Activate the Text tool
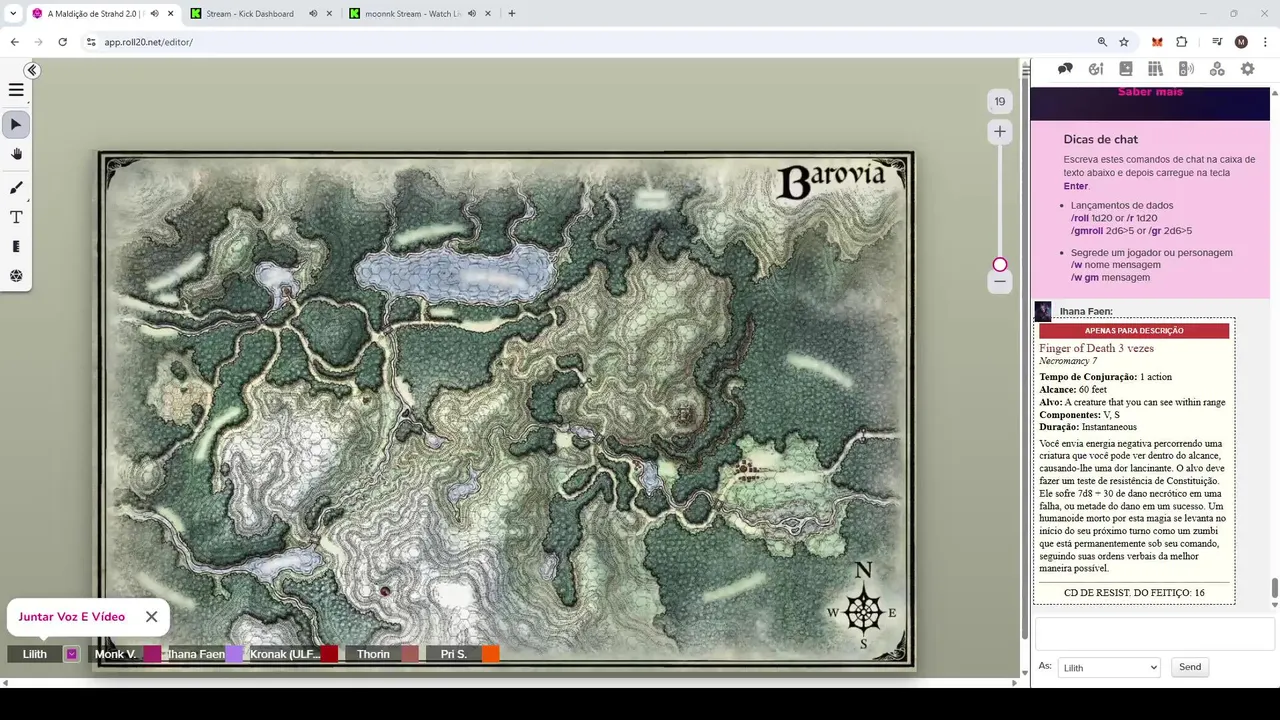Screen dimensions: 1280x720 16,217
